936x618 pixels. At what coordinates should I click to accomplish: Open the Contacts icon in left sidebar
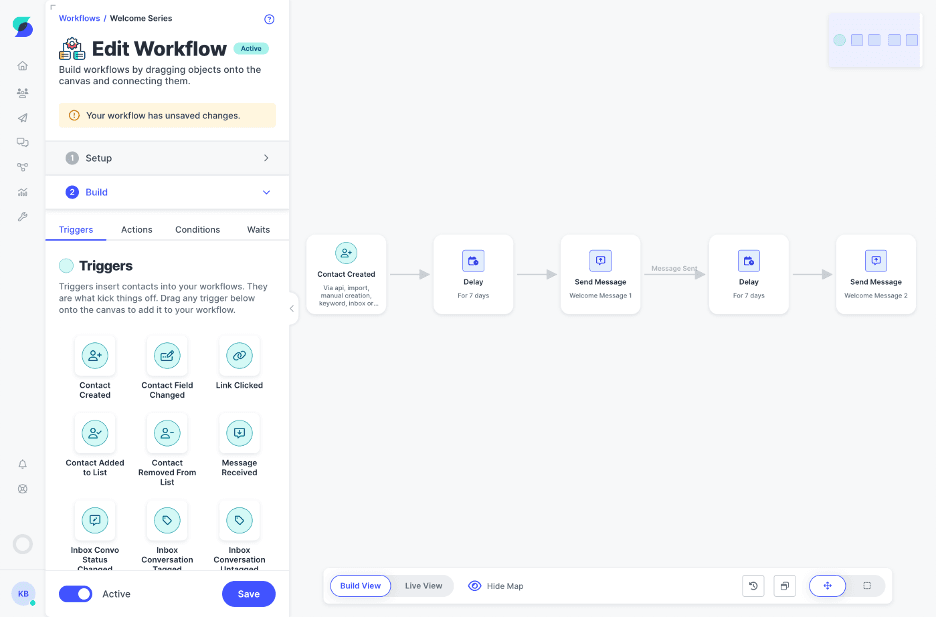(x=22, y=92)
